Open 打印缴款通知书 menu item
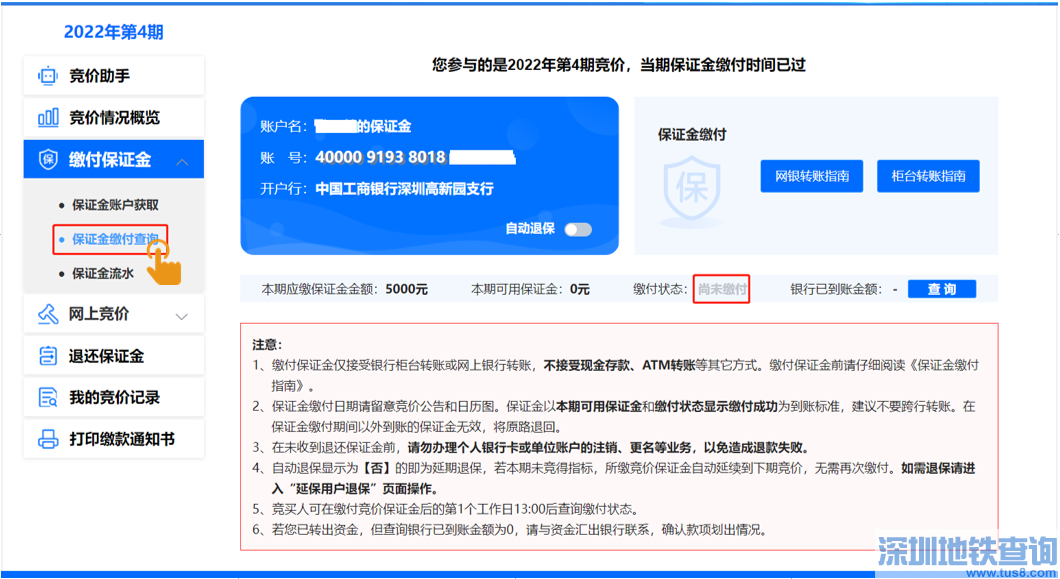1060x579 pixels. [x=114, y=439]
